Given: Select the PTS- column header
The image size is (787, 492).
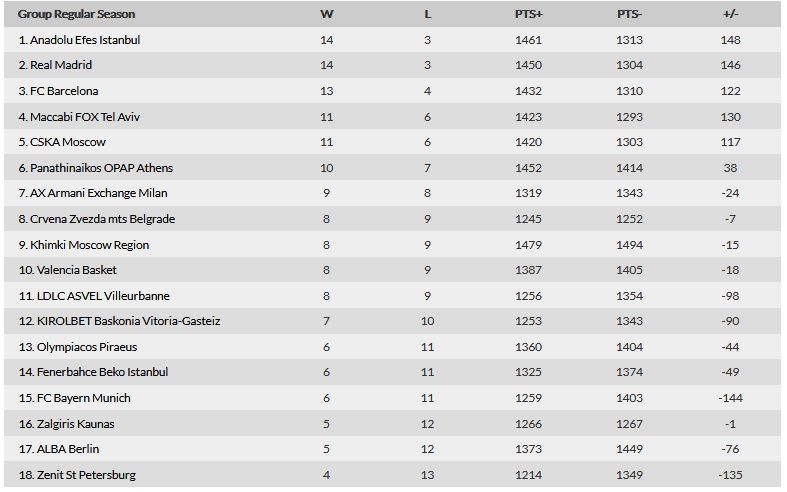Looking at the screenshot, I should [x=629, y=14].
